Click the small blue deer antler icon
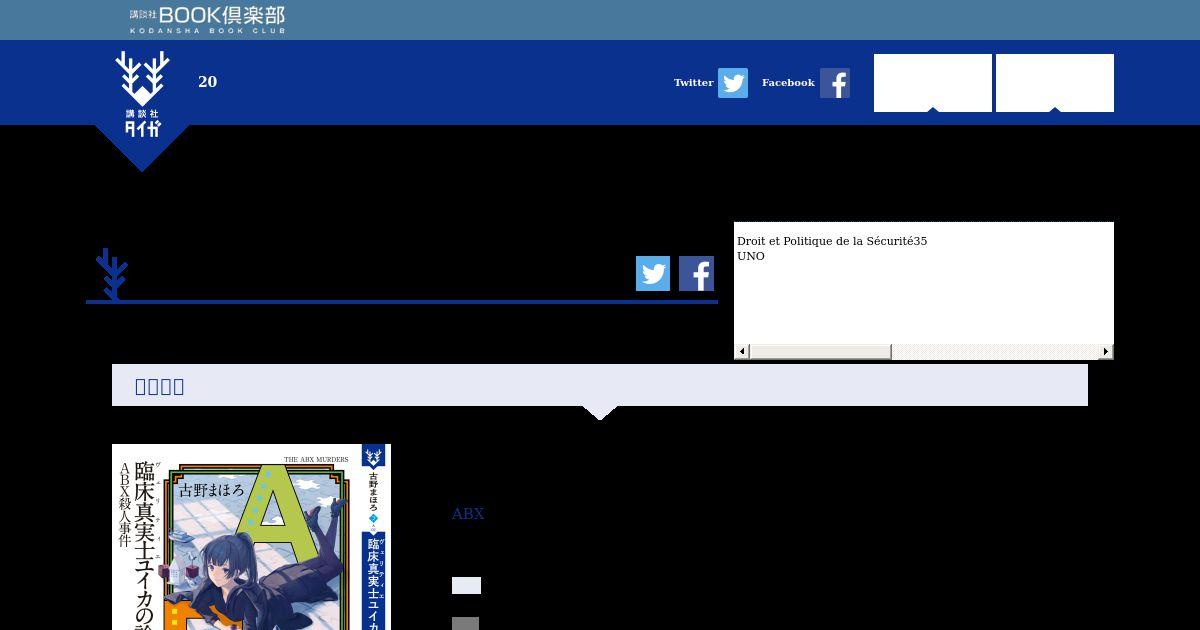Viewport: 1200px width, 630px height. tap(111, 274)
